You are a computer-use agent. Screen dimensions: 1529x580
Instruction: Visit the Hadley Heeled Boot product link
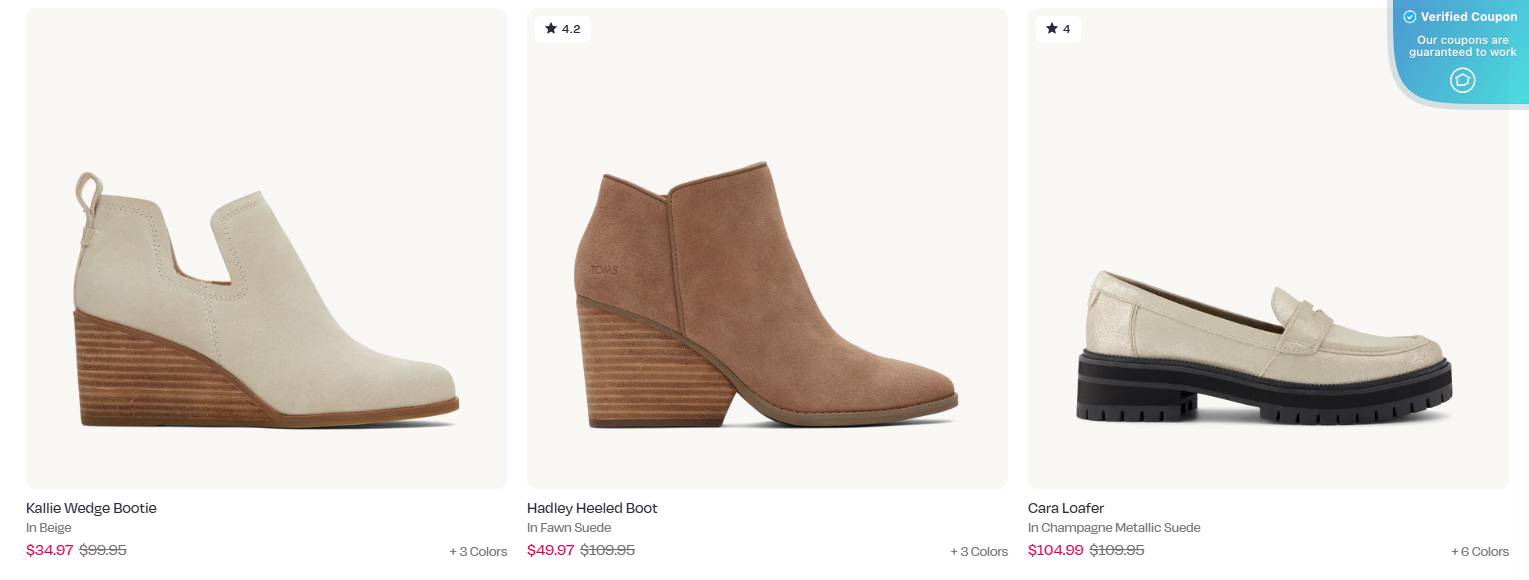pyautogui.click(x=592, y=508)
